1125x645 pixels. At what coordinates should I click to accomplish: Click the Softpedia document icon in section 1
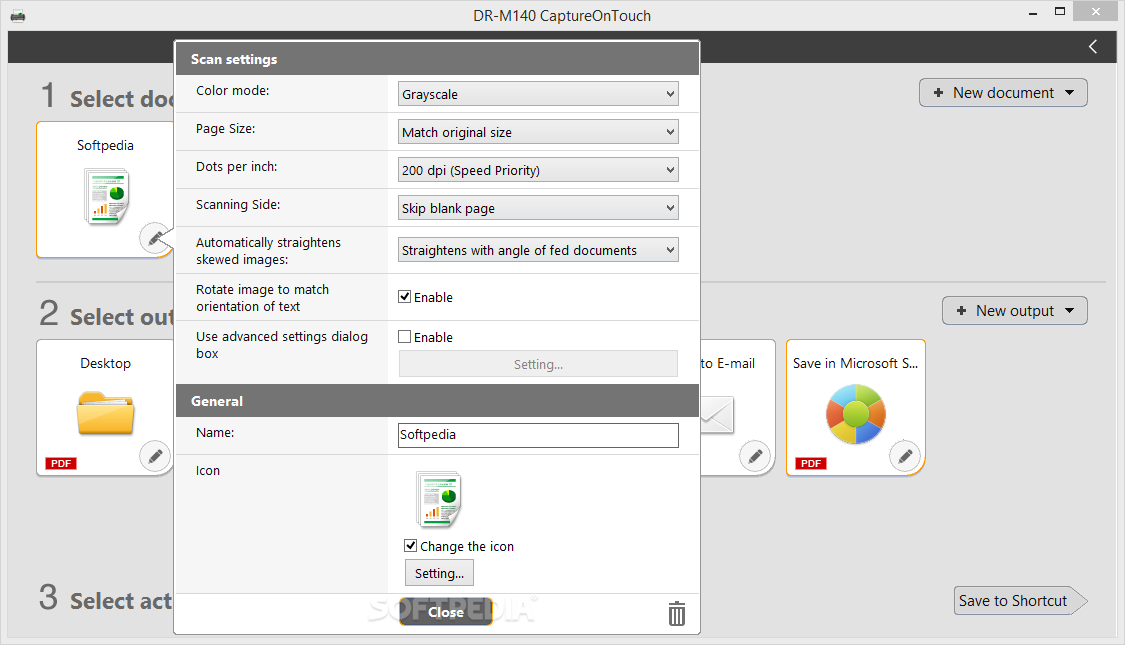click(x=106, y=197)
